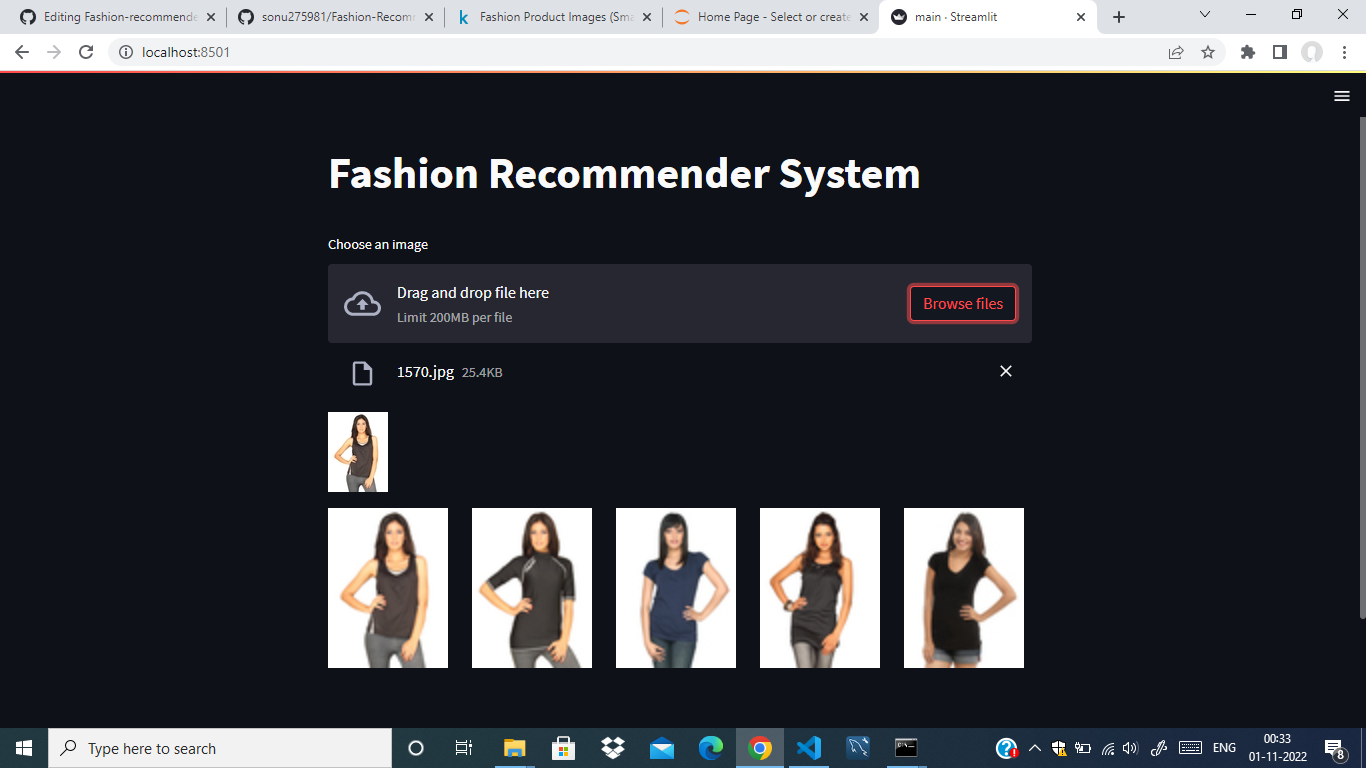The width and height of the screenshot is (1366, 768).
Task: Reload the localhost page
Action: click(85, 51)
